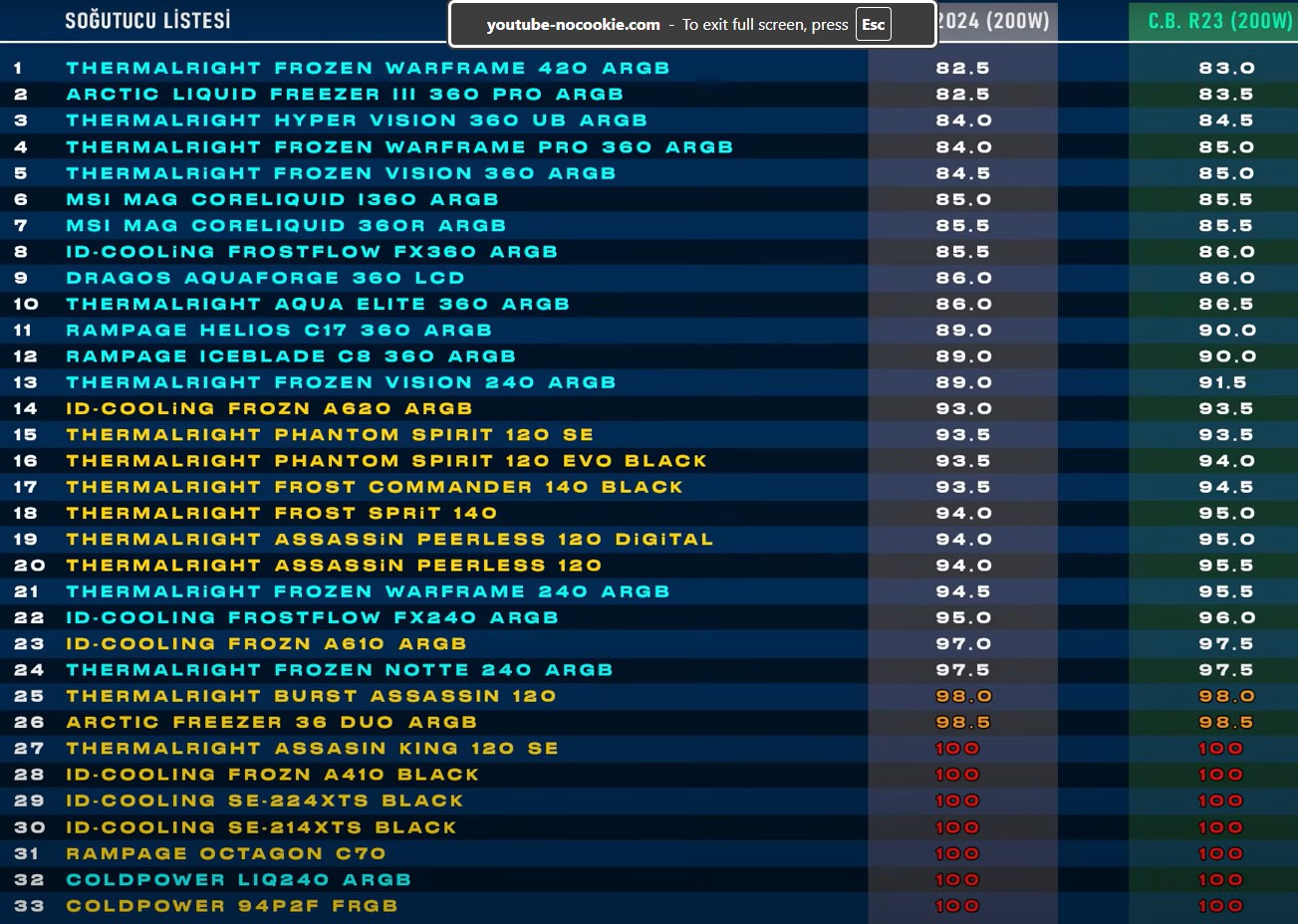Click the orange 98.5 value in the 2024 column
This screenshot has width=1298, height=924.
tap(963, 722)
